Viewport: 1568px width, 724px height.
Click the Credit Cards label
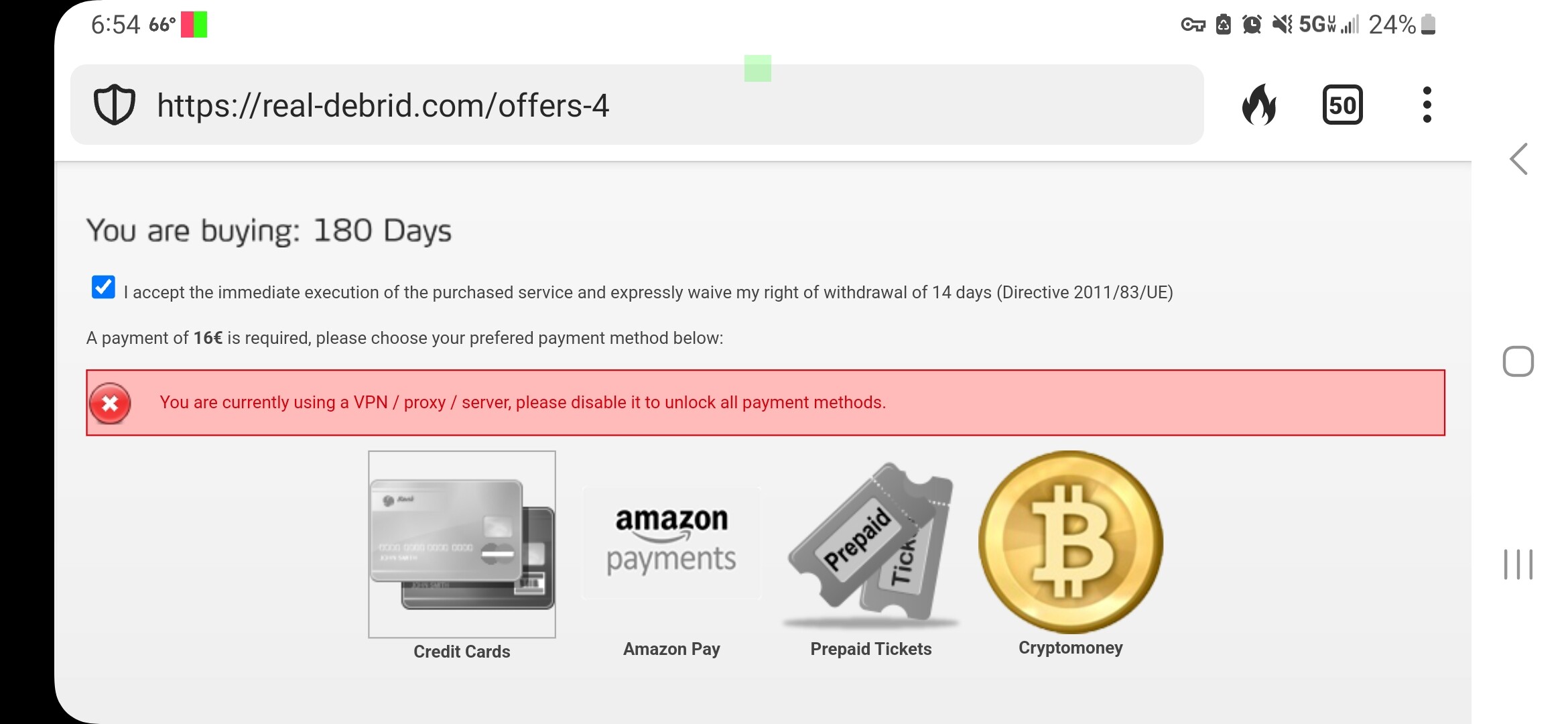coord(462,652)
